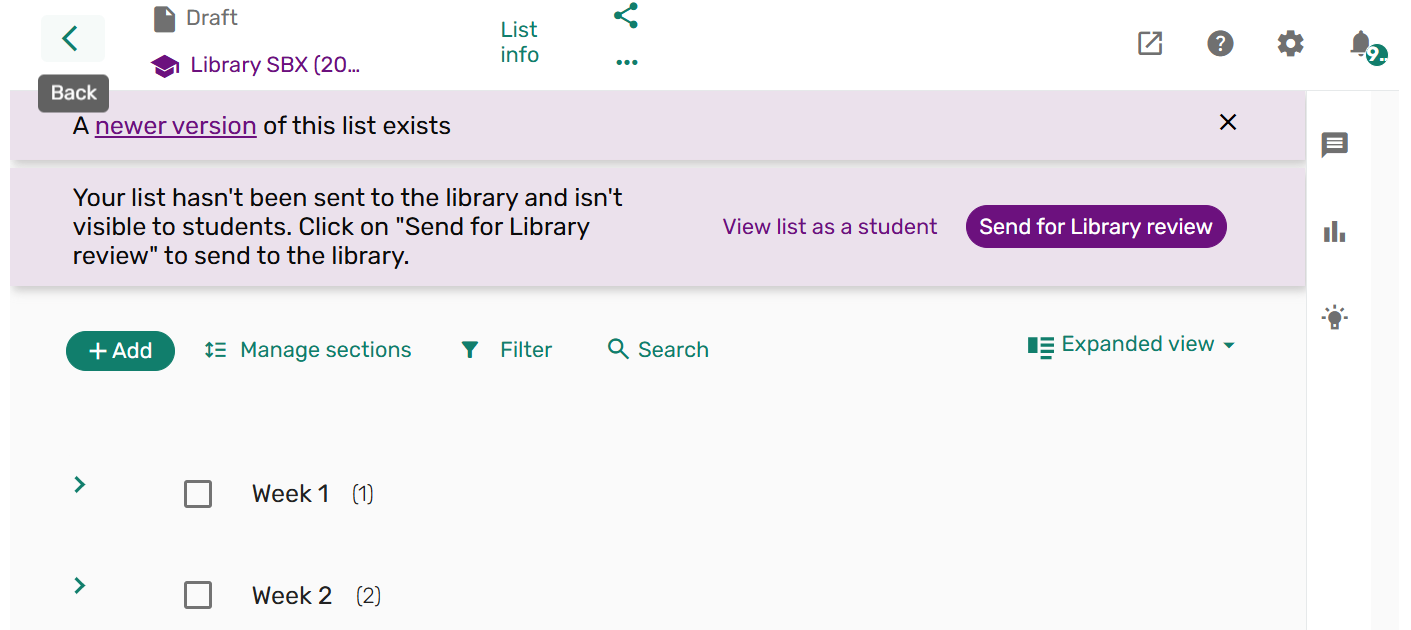The image size is (1411, 630).
Task: Open the Expanded view dropdown
Action: click(1131, 344)
